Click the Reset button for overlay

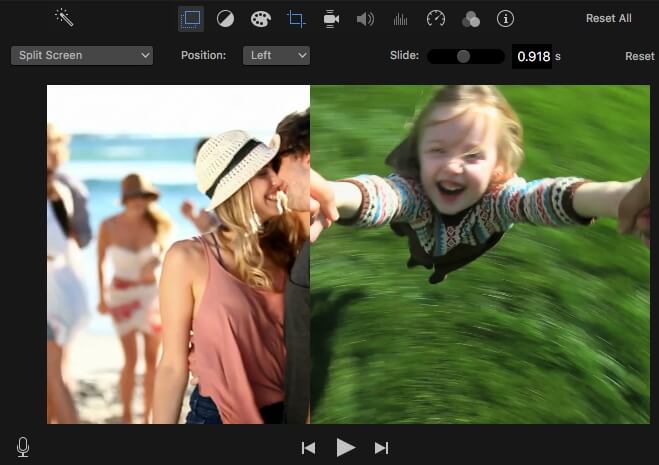pyautogui.click(x=639, y=56)
